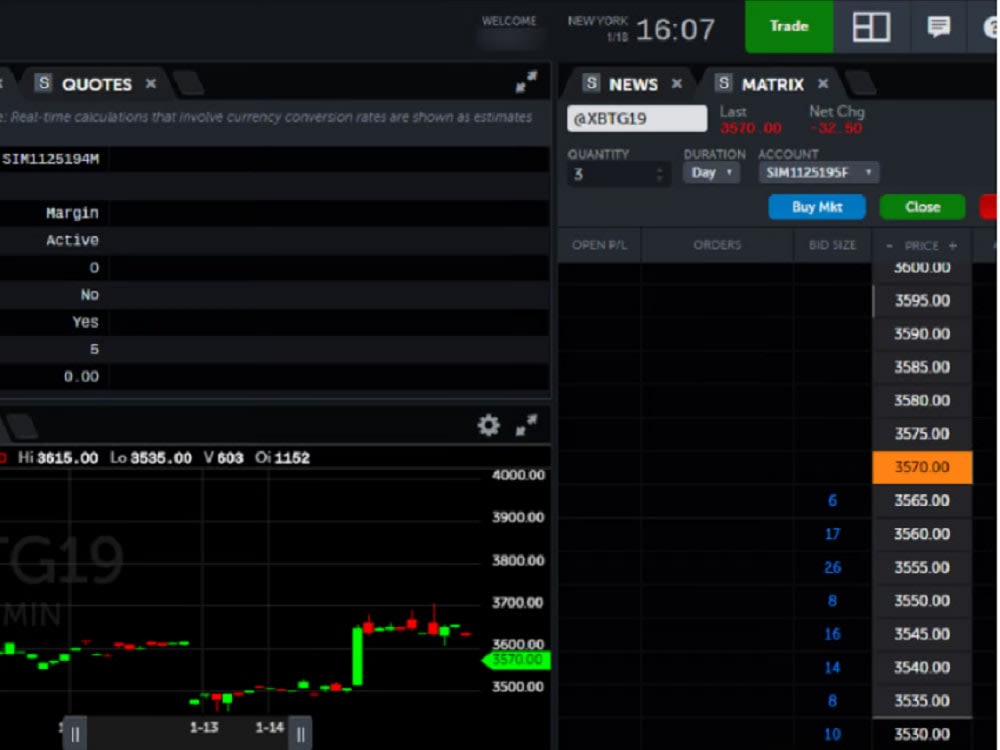Click the S symbol-link icon on QUOTES tab
This screenshot has height=750, width=1000.
43,83
